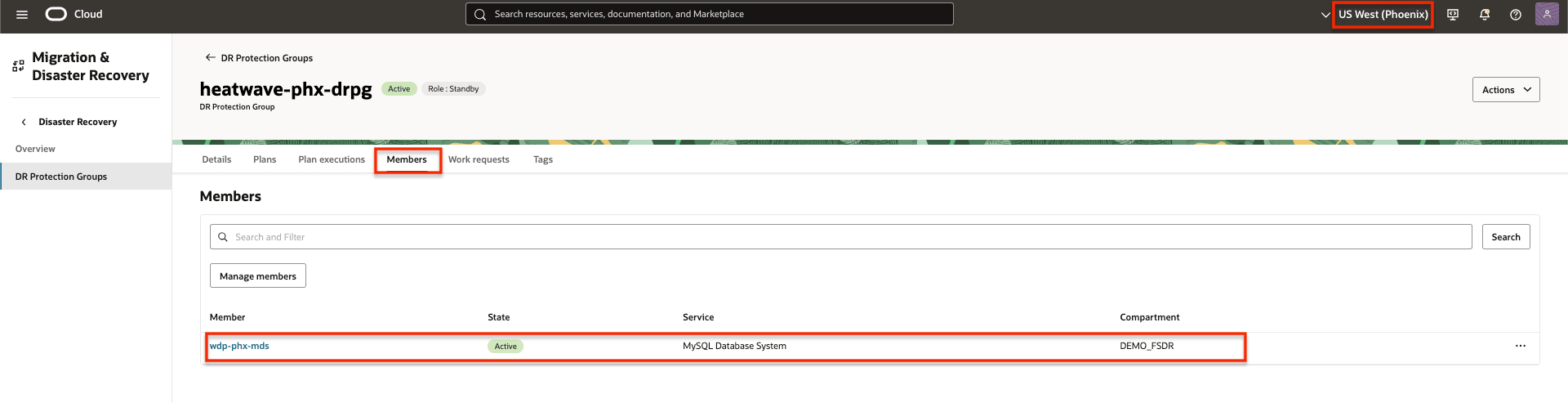Focus the Search and Filter field
The image size is (1568, 403).
pos(840,237)
